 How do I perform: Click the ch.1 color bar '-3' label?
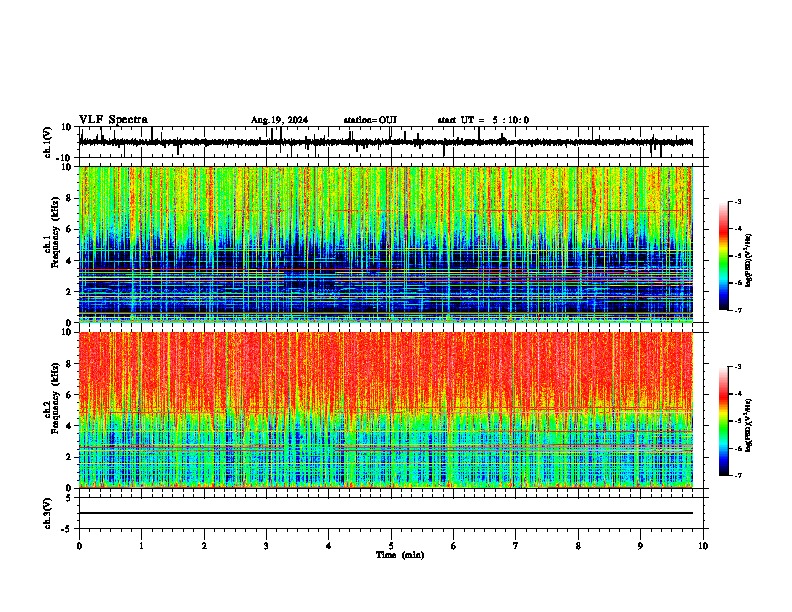(737, 202)
